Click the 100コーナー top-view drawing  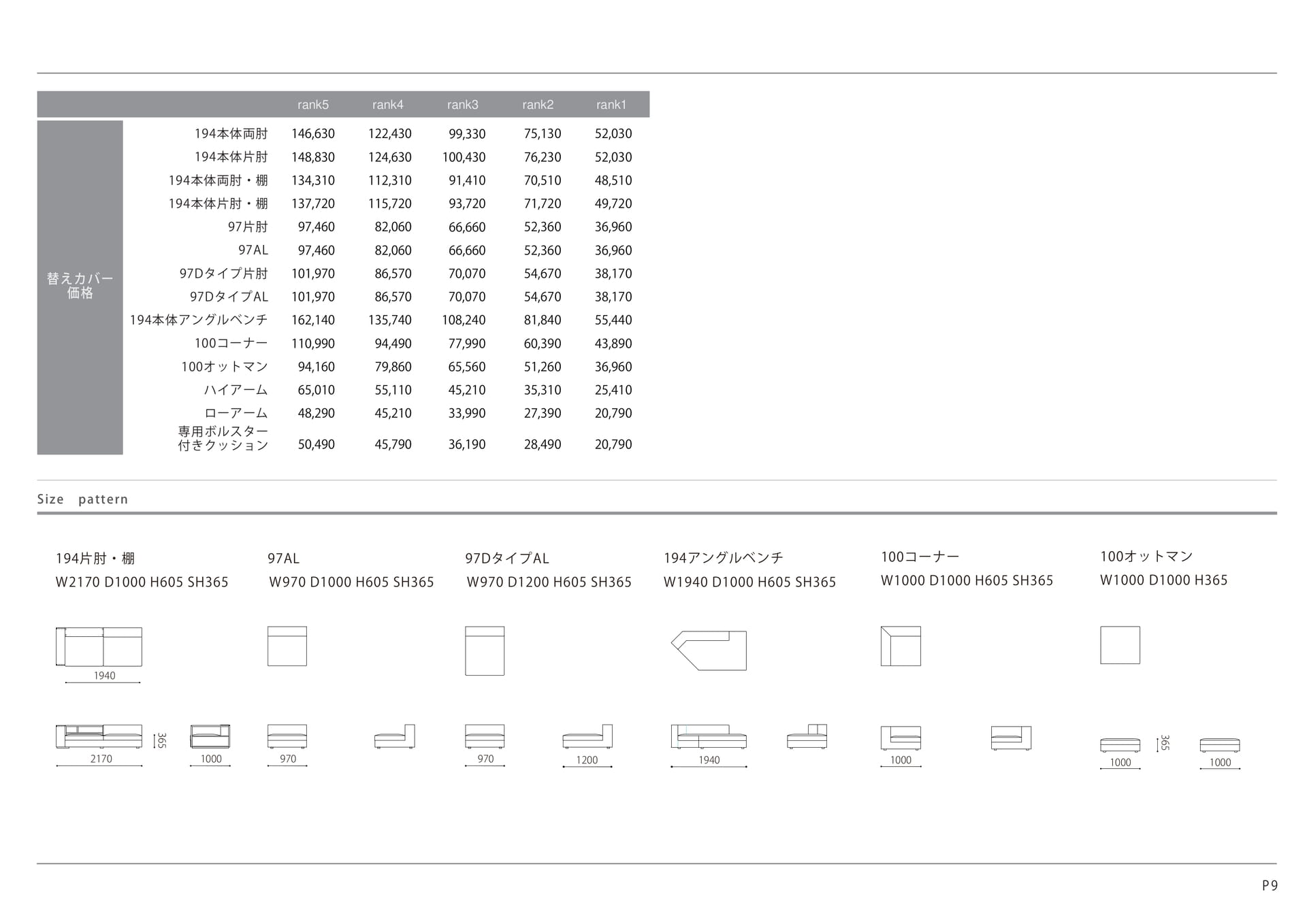point(901,646)
